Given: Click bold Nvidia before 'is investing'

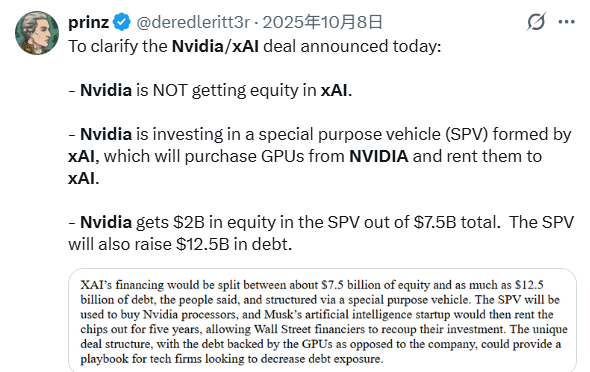Looking at the screenshot, I should [106, 134].
